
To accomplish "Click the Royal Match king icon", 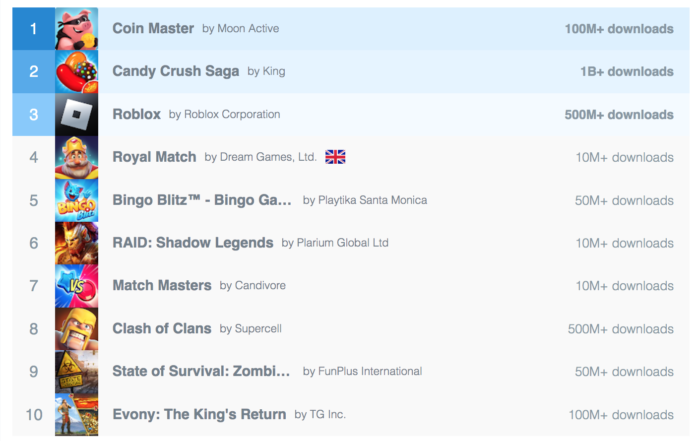I will point(76,157).
